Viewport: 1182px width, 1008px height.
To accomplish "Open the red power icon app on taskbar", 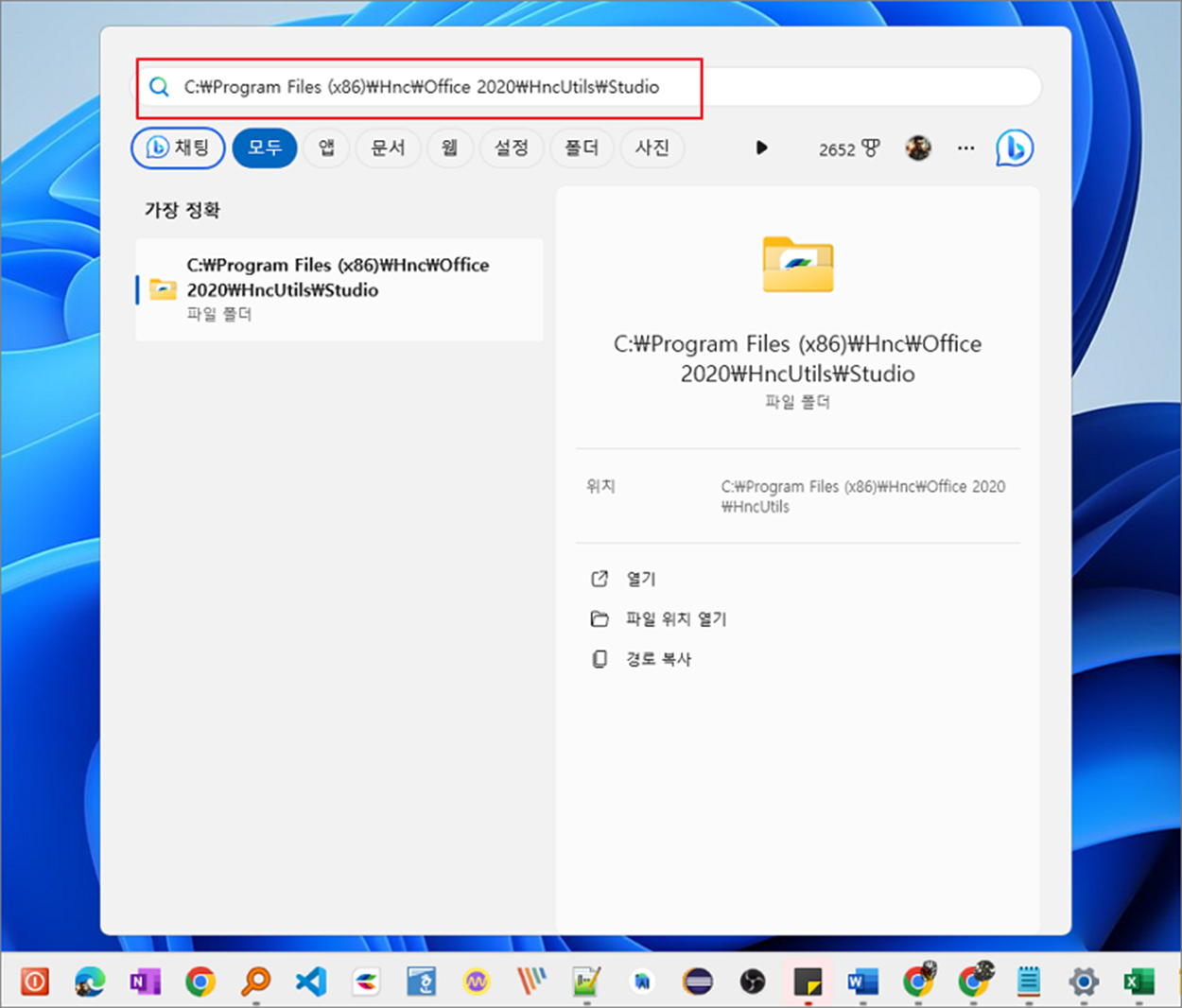I will click(x=35, y=982).
